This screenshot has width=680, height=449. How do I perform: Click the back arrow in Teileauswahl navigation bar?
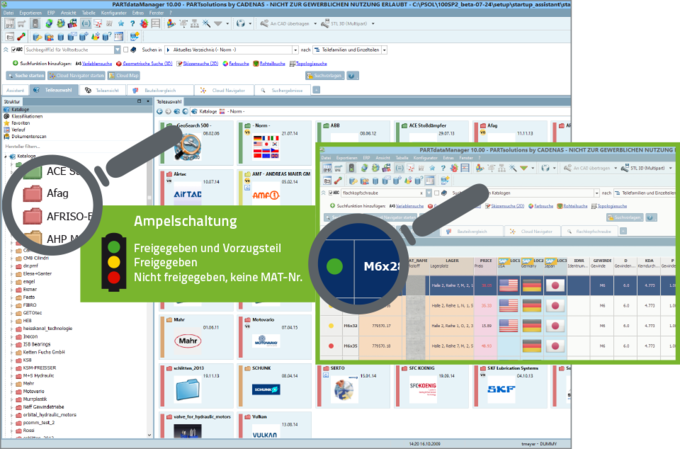[x=160, y=111]
